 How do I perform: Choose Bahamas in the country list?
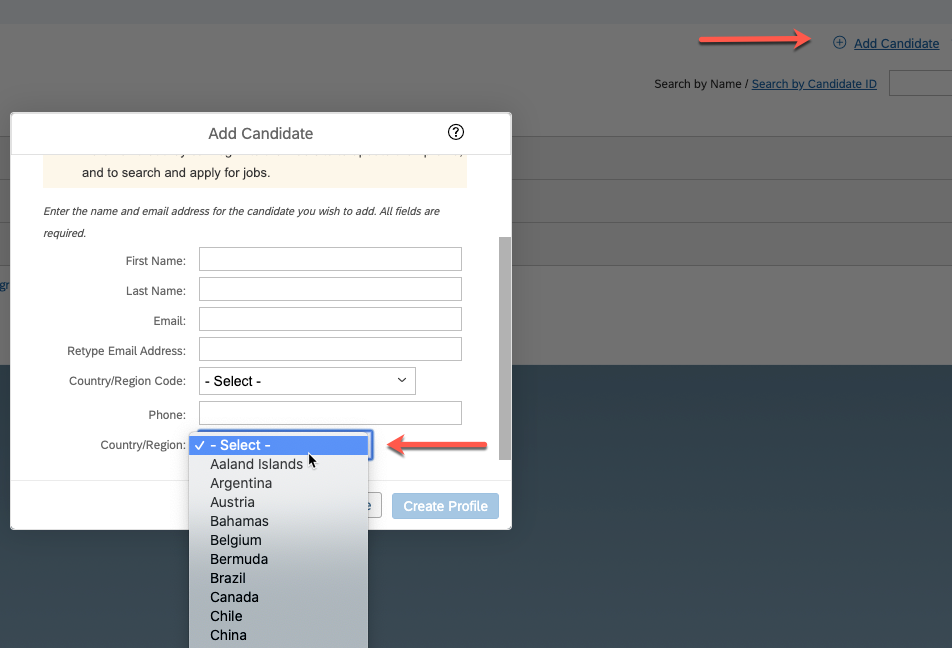(279, 521)
